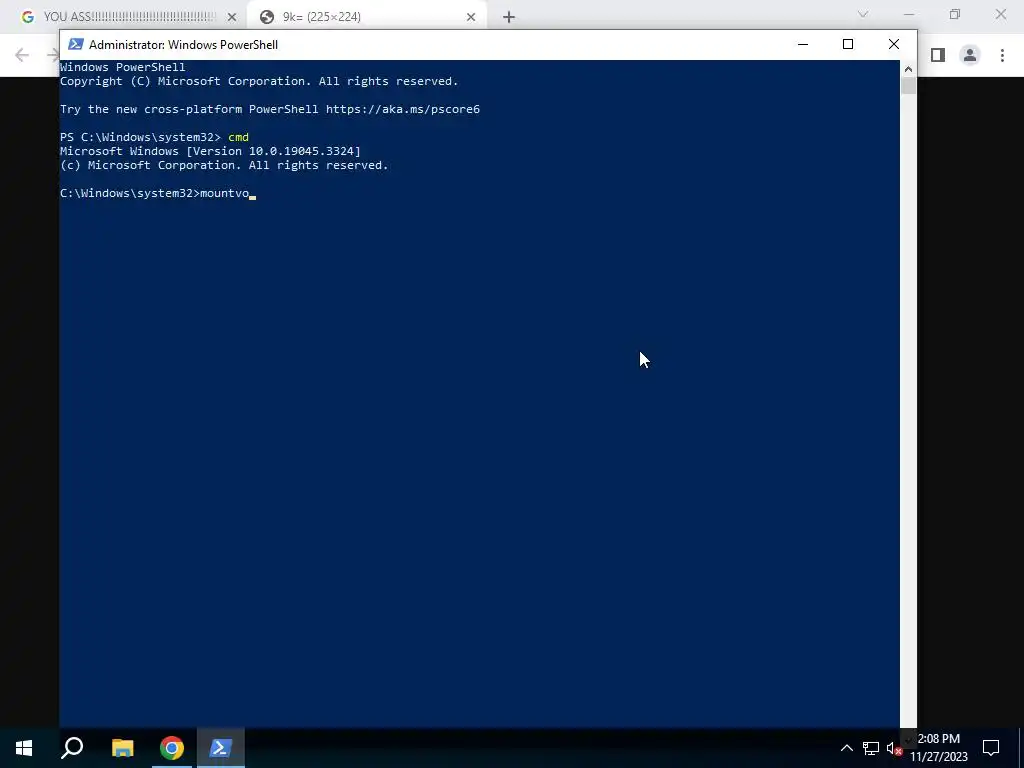This screenshot has width=1024, height=768.
Task: Go back in Chrome
Action: pyautogui.click(x=22, y=55)
